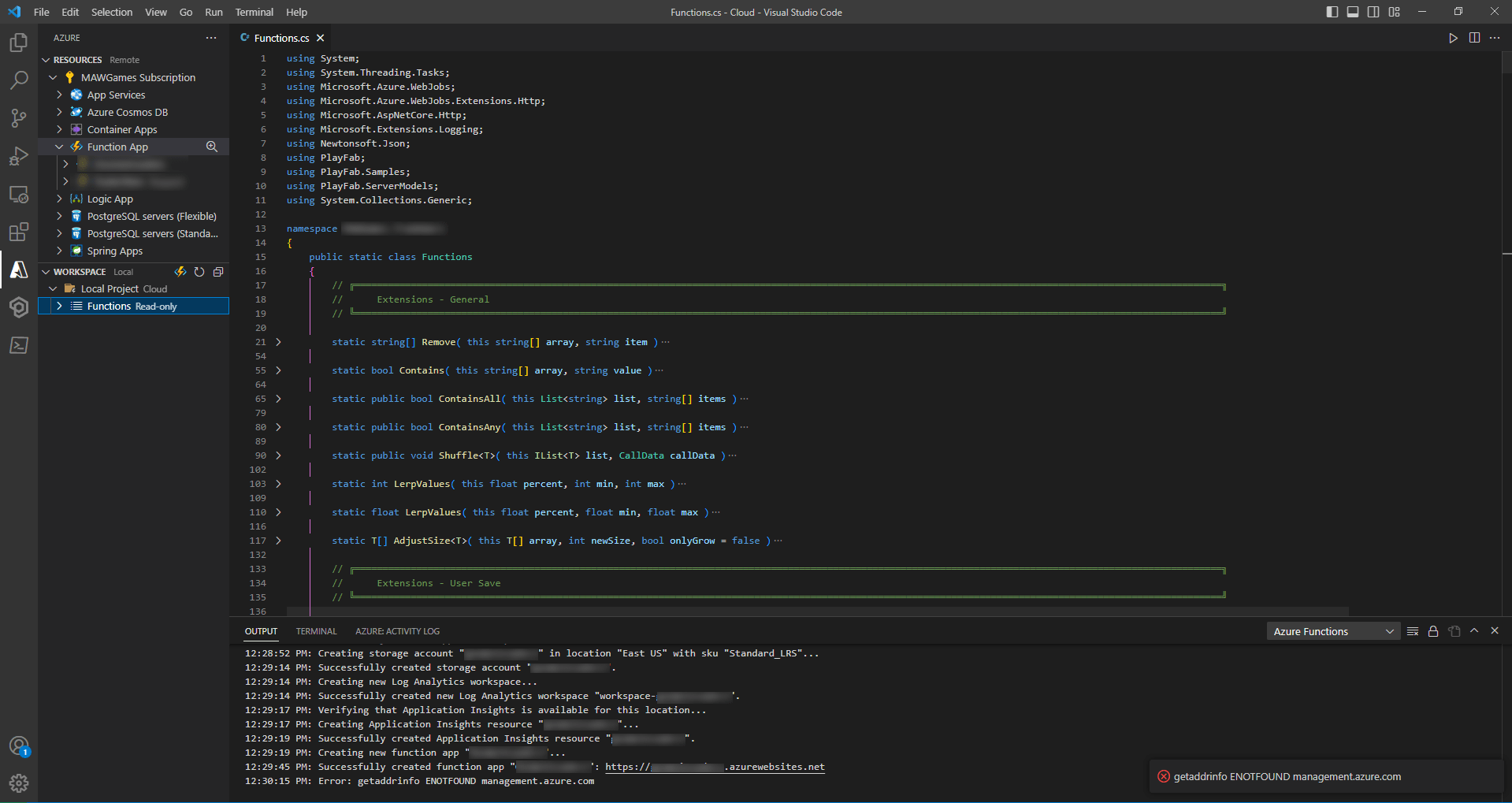The image size is (1512, 803).
Task: Run the file using the play icon
Action: pos(1453,37)
